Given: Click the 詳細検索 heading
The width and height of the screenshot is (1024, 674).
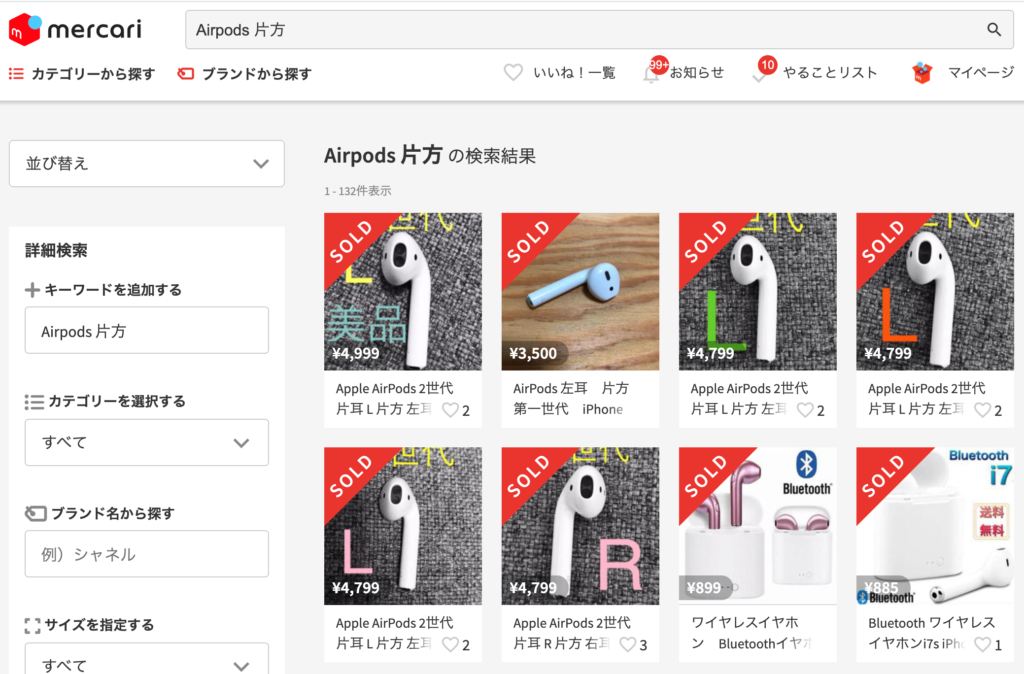Looking at the screenshot, I should click(56, 251).
